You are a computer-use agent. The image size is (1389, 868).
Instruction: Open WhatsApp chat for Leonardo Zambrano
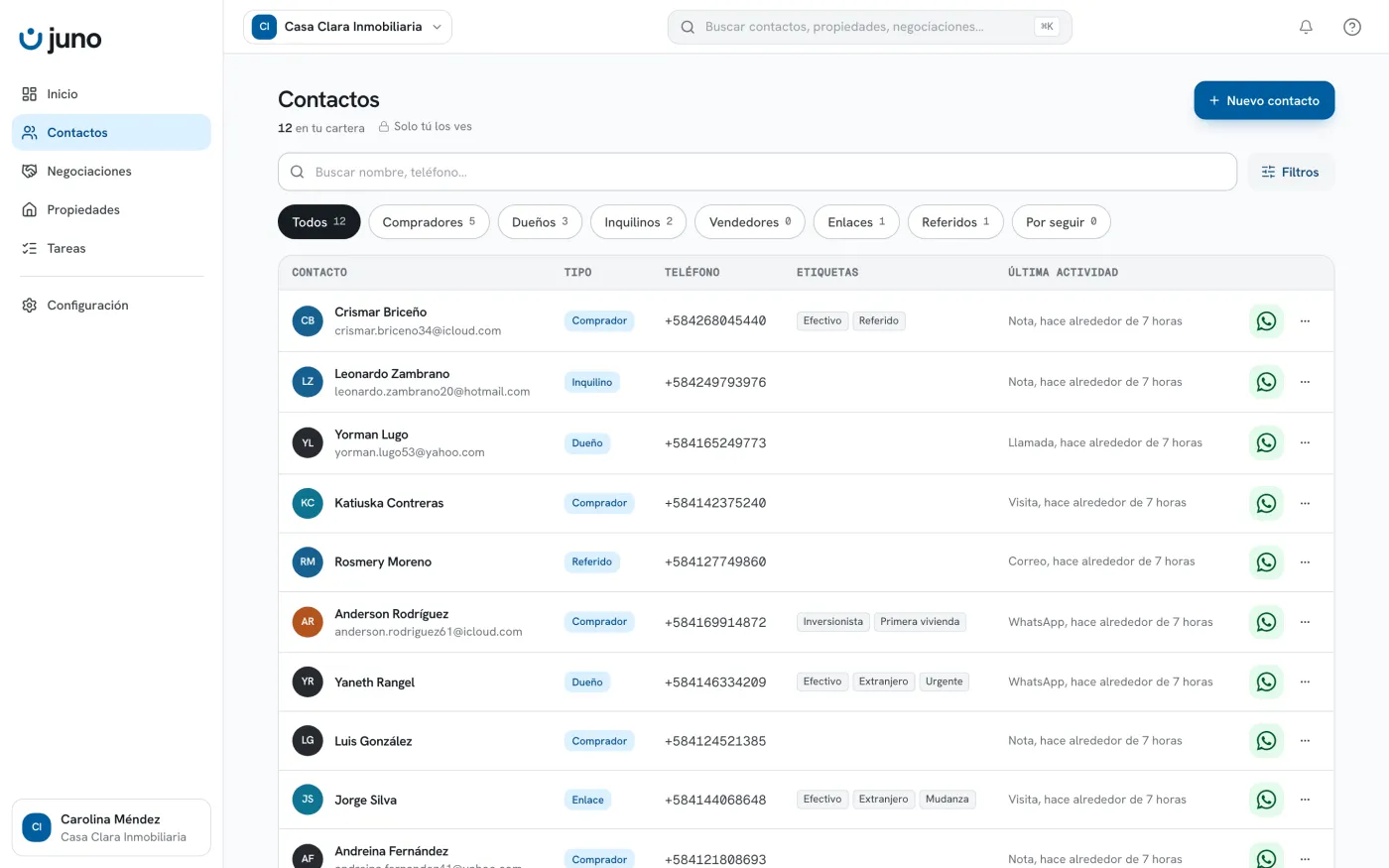coord(1266,382)
